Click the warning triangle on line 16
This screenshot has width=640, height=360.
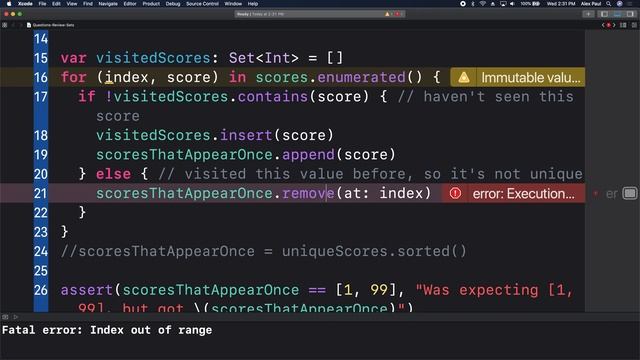tap(464, 77)
